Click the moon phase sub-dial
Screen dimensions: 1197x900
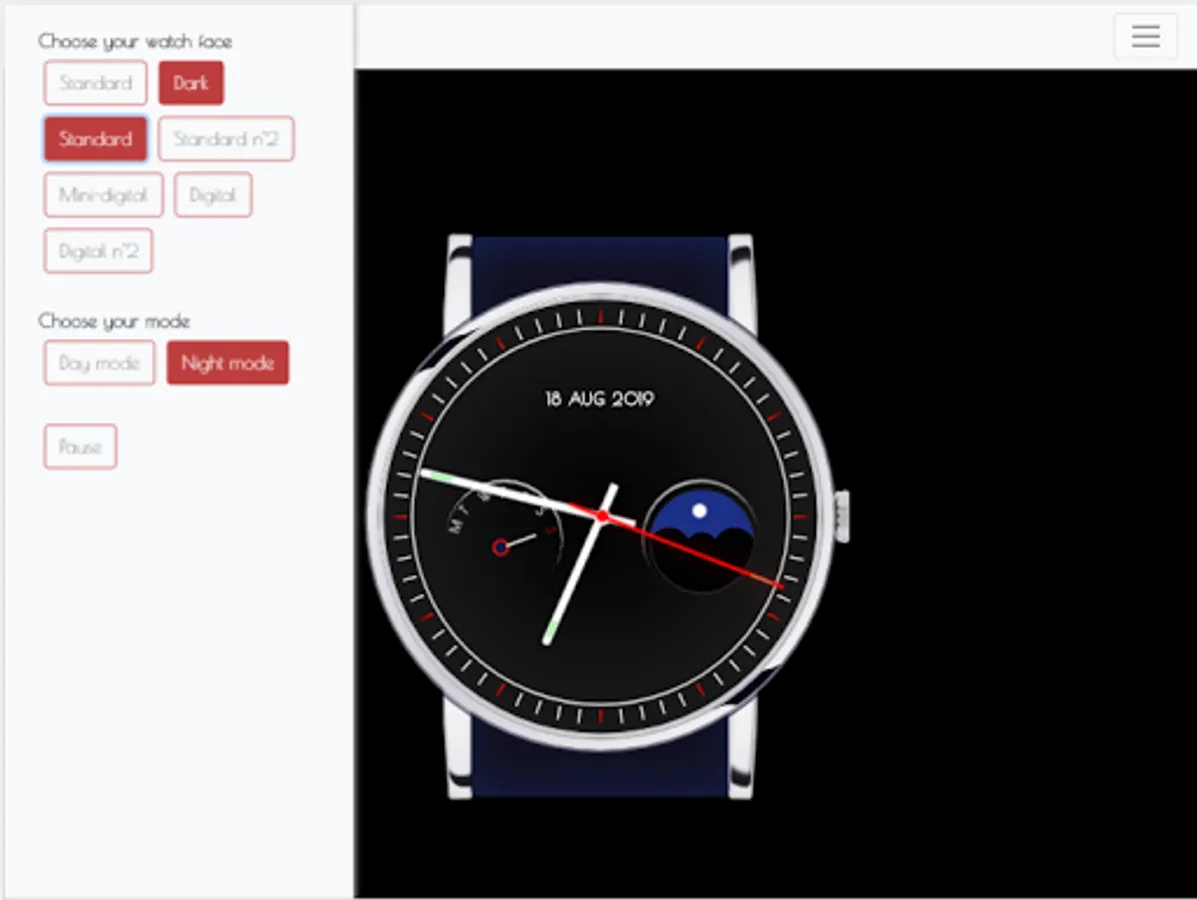[700, 536]
